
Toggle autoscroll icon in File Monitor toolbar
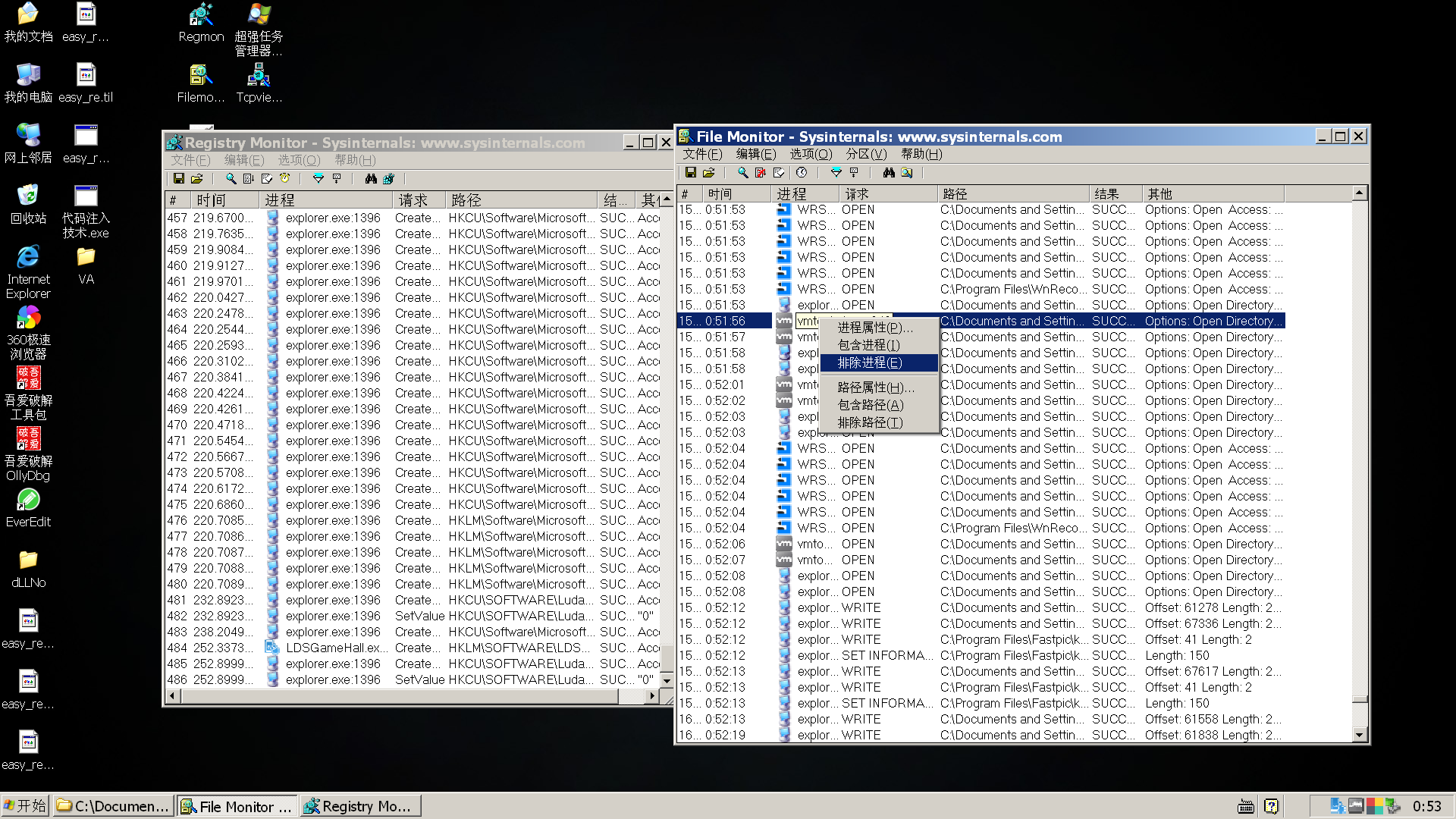(x=761, y=173)
